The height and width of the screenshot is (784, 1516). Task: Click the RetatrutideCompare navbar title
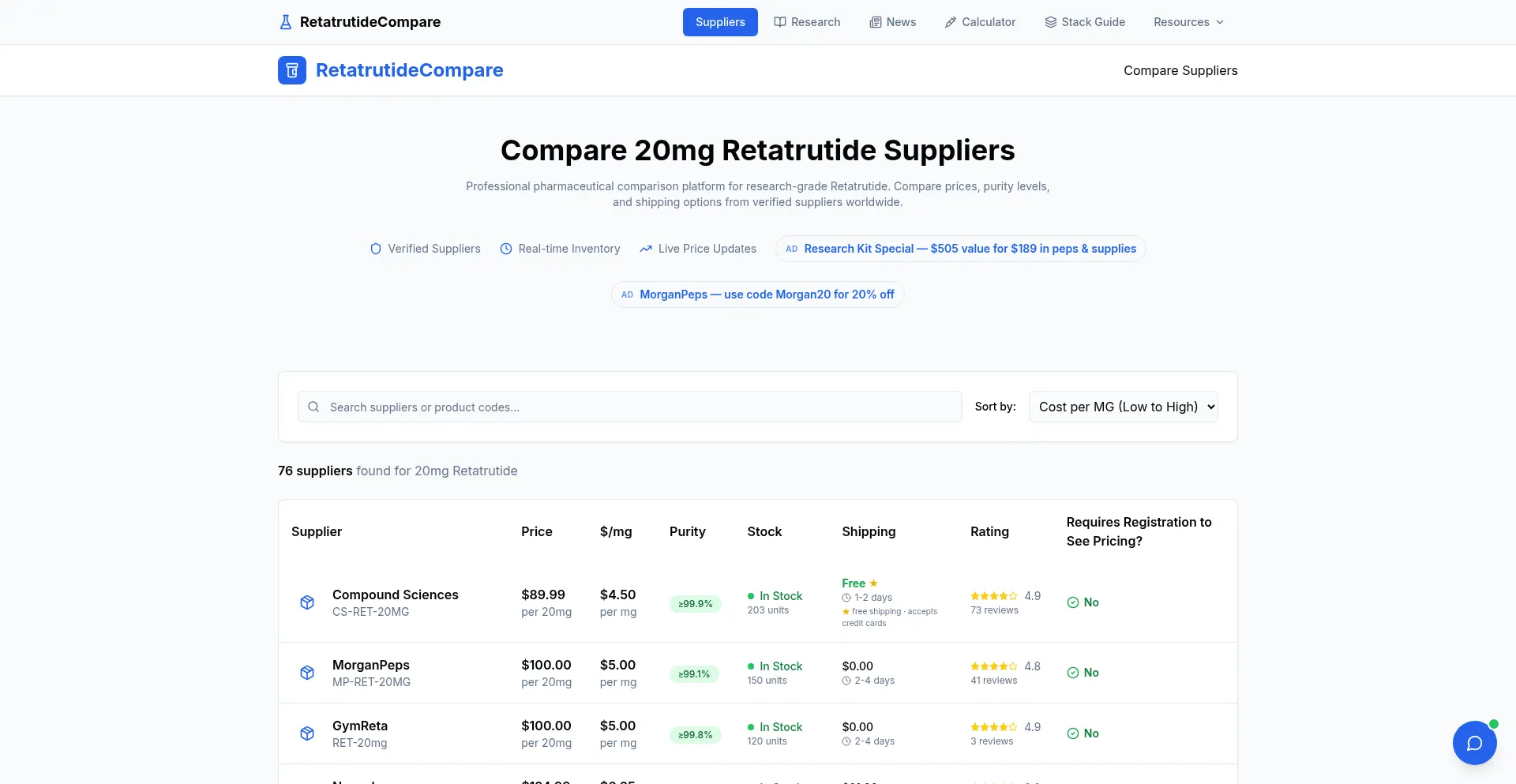pos(370,22)
